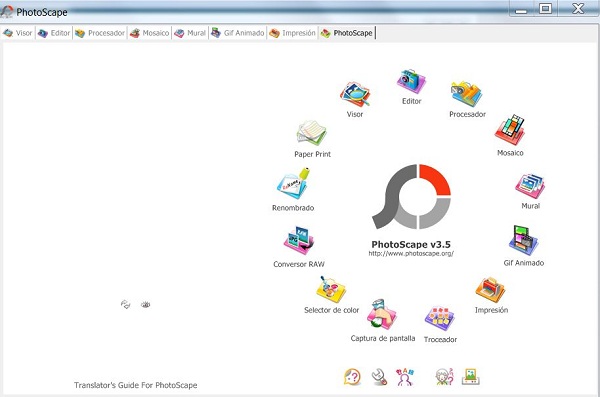The image size is (600, 397).
Task: Launch the Editor from the circular menu
Action: tap(411, 81)
